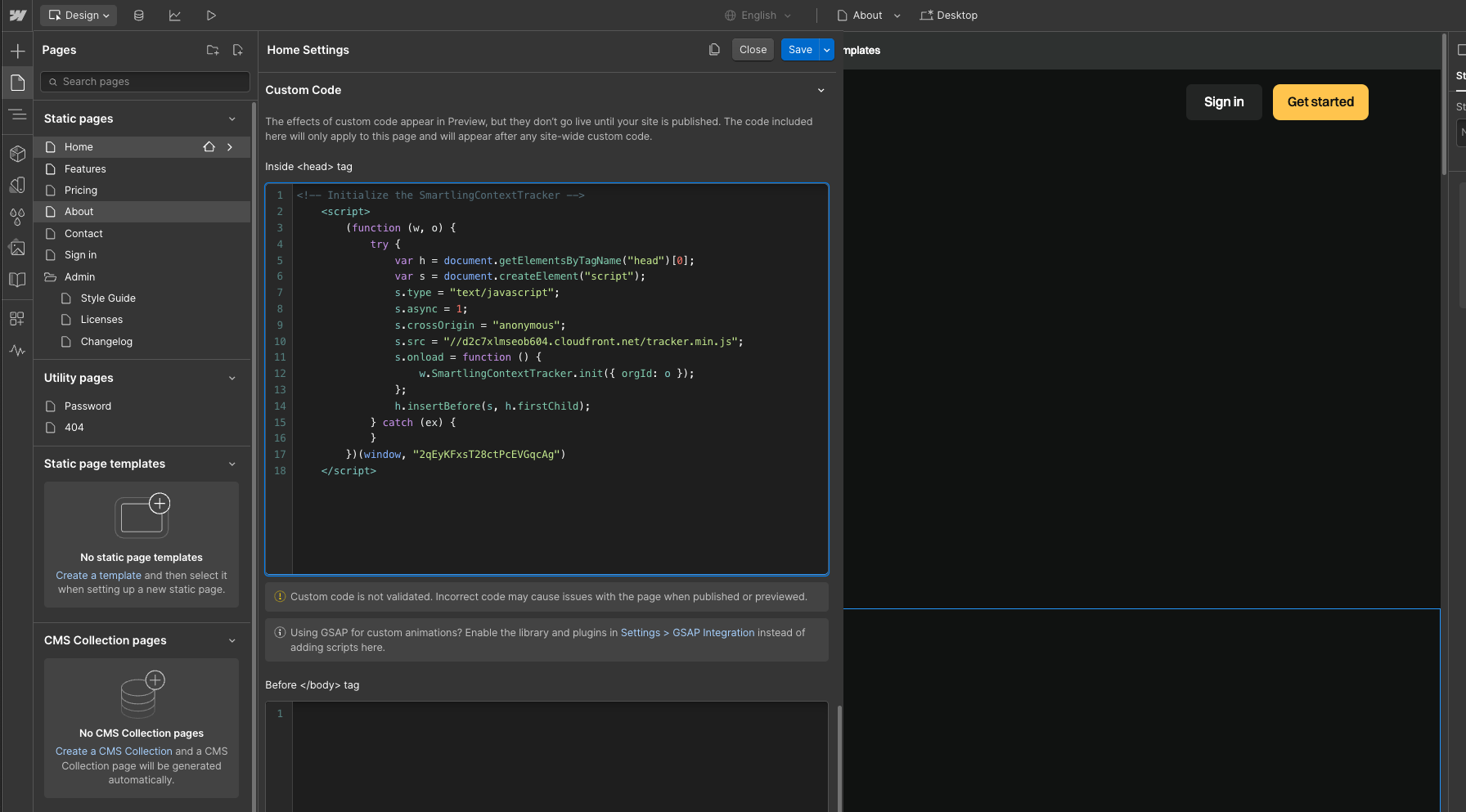Select the Style Guide page
1466x812 pixels.
click(x=142, y=298)
